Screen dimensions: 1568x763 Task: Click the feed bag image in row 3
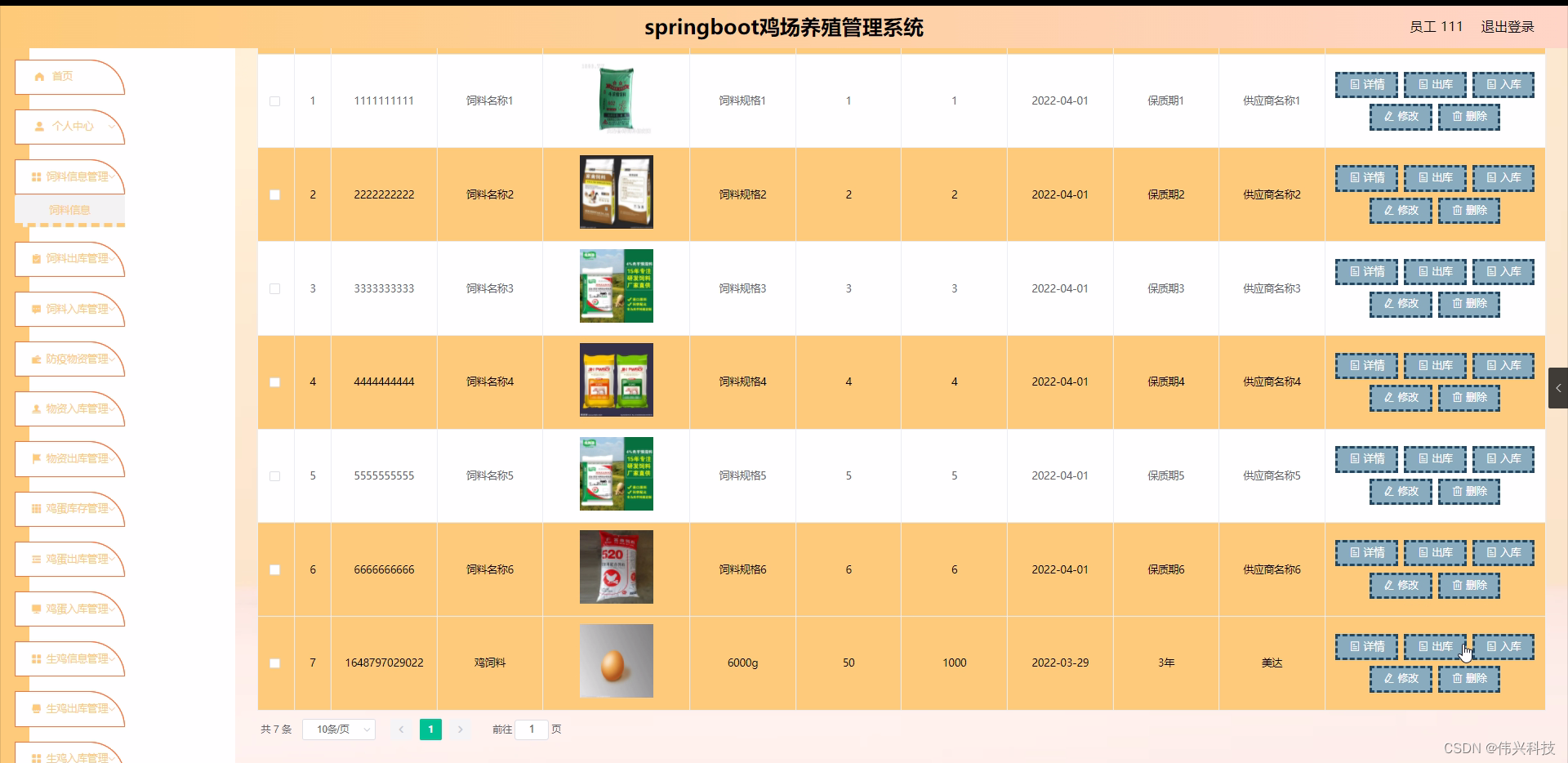pos(616,286)
